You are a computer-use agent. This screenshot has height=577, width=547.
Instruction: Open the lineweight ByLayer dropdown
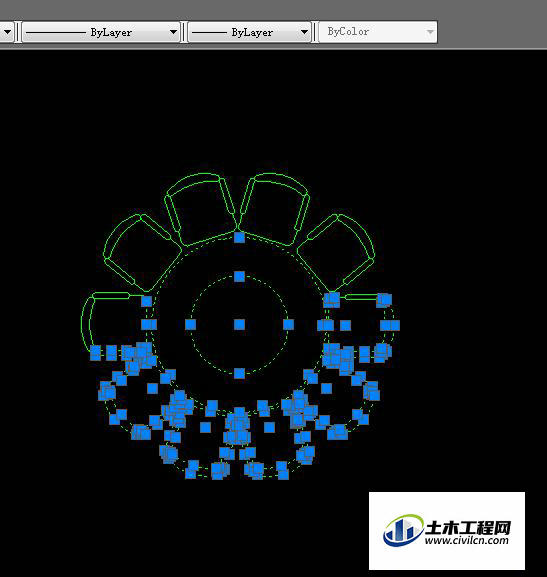coord(250,32)
